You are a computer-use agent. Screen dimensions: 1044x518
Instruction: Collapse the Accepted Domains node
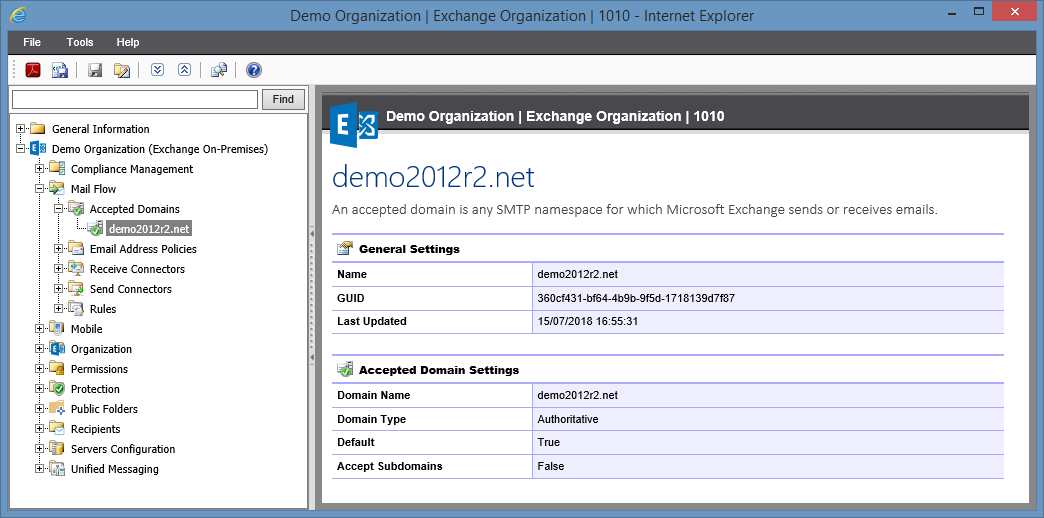tap(59, 209)
